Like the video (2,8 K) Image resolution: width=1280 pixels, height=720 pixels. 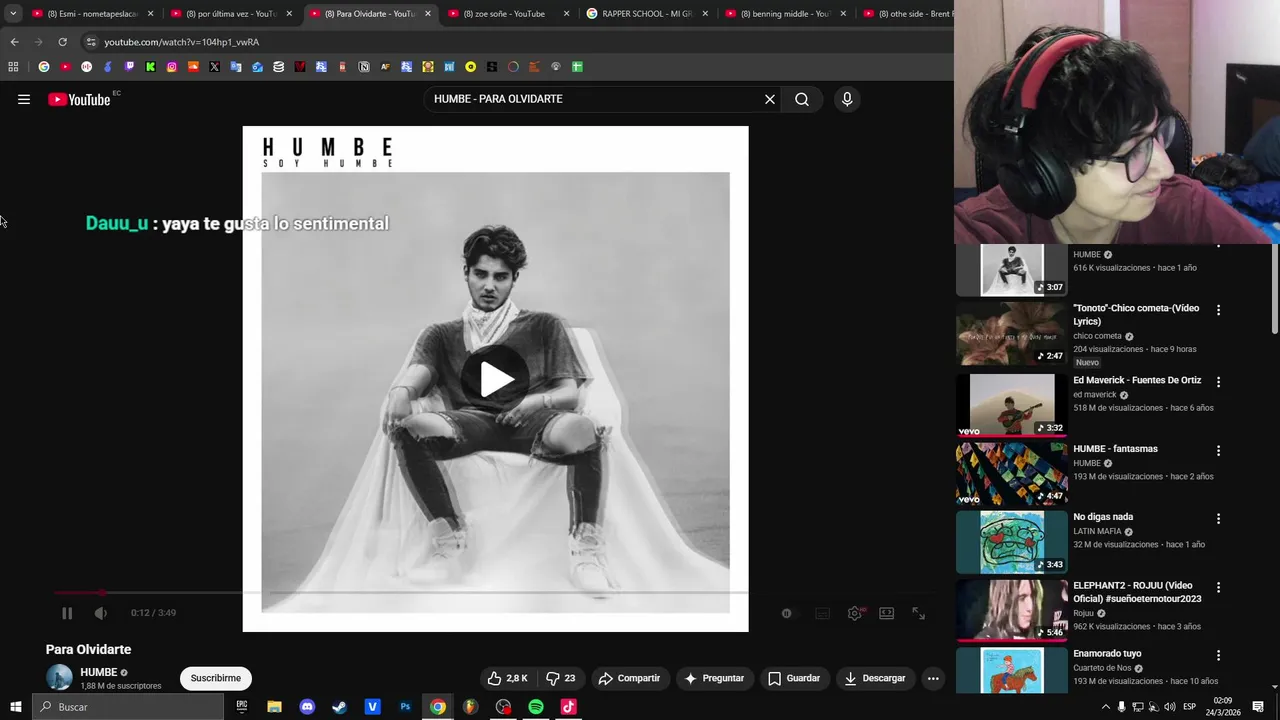pos(507,678)
